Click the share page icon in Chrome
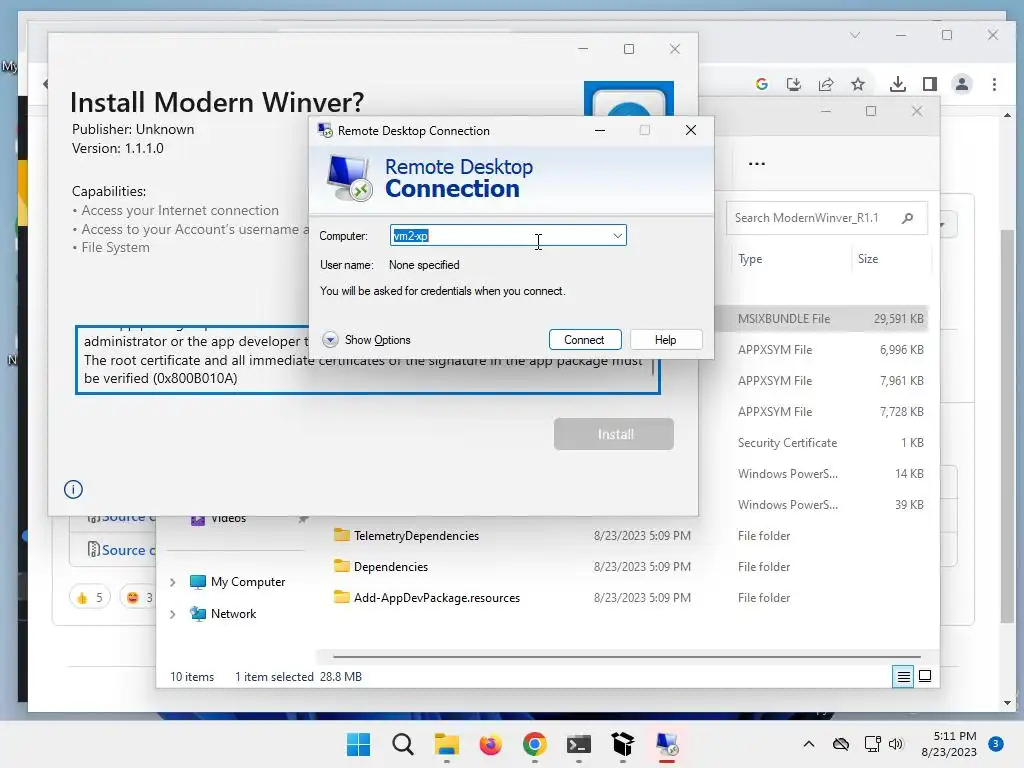Screen dimensions: 1024x768 tap(826, 84)
